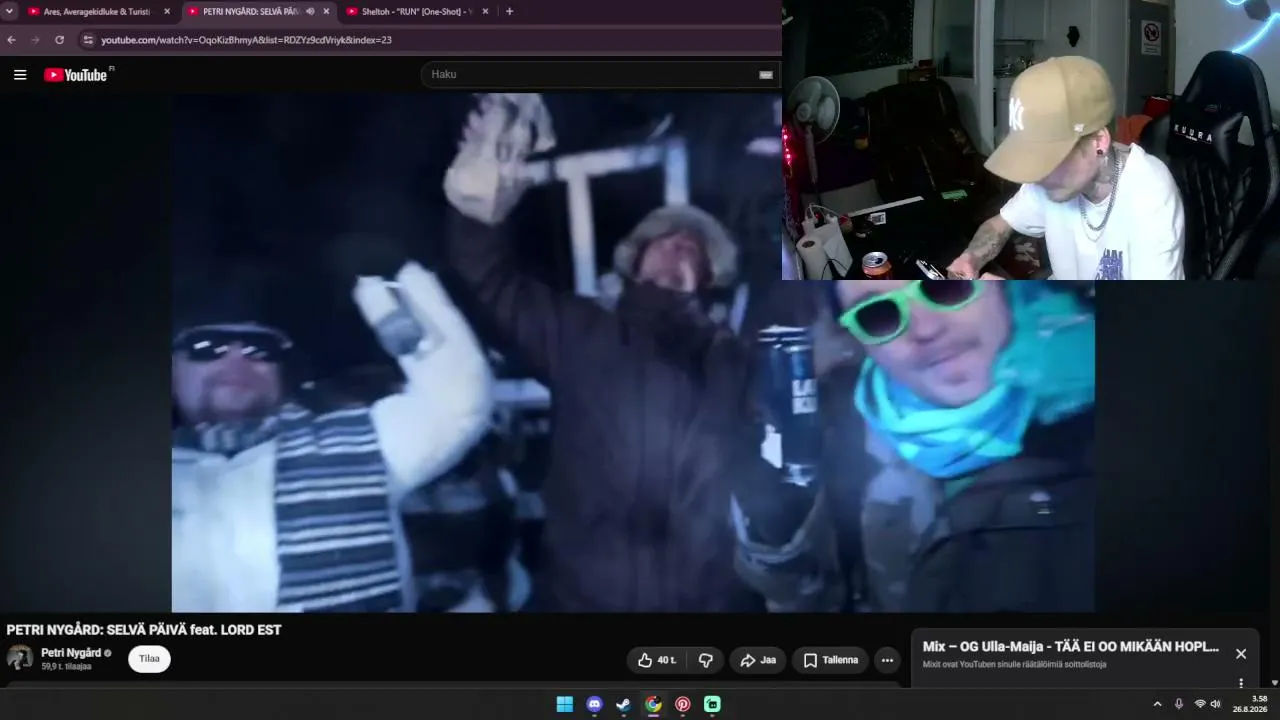Subscribe with the Tilaa button
1280x720 pixels.
149,659
